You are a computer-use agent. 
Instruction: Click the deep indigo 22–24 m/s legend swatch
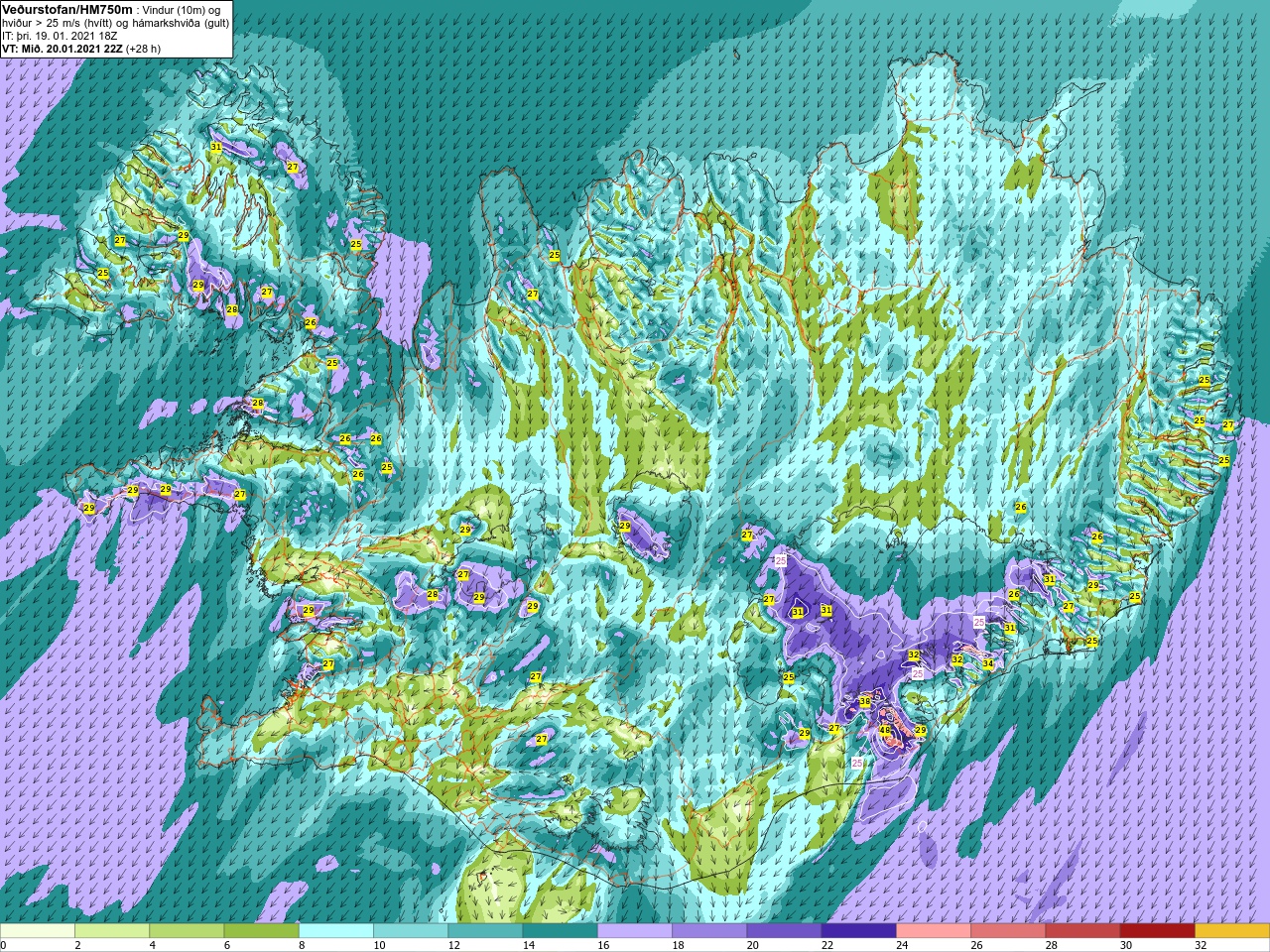tap(859, 931)
